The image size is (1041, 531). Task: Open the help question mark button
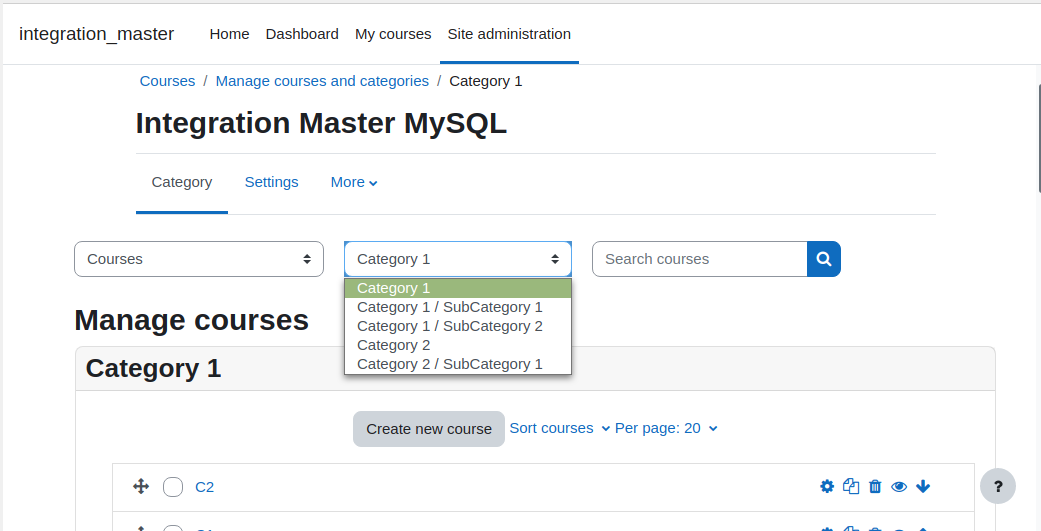point(998,487)
